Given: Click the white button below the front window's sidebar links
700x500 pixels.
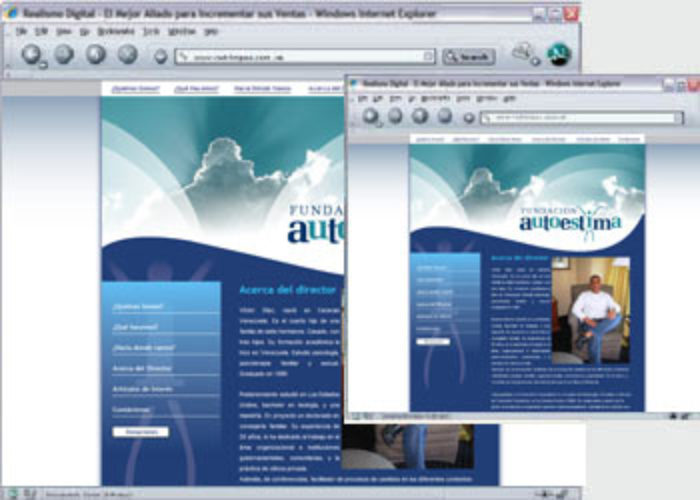Looking at the screenshot, I should (433, 342).
